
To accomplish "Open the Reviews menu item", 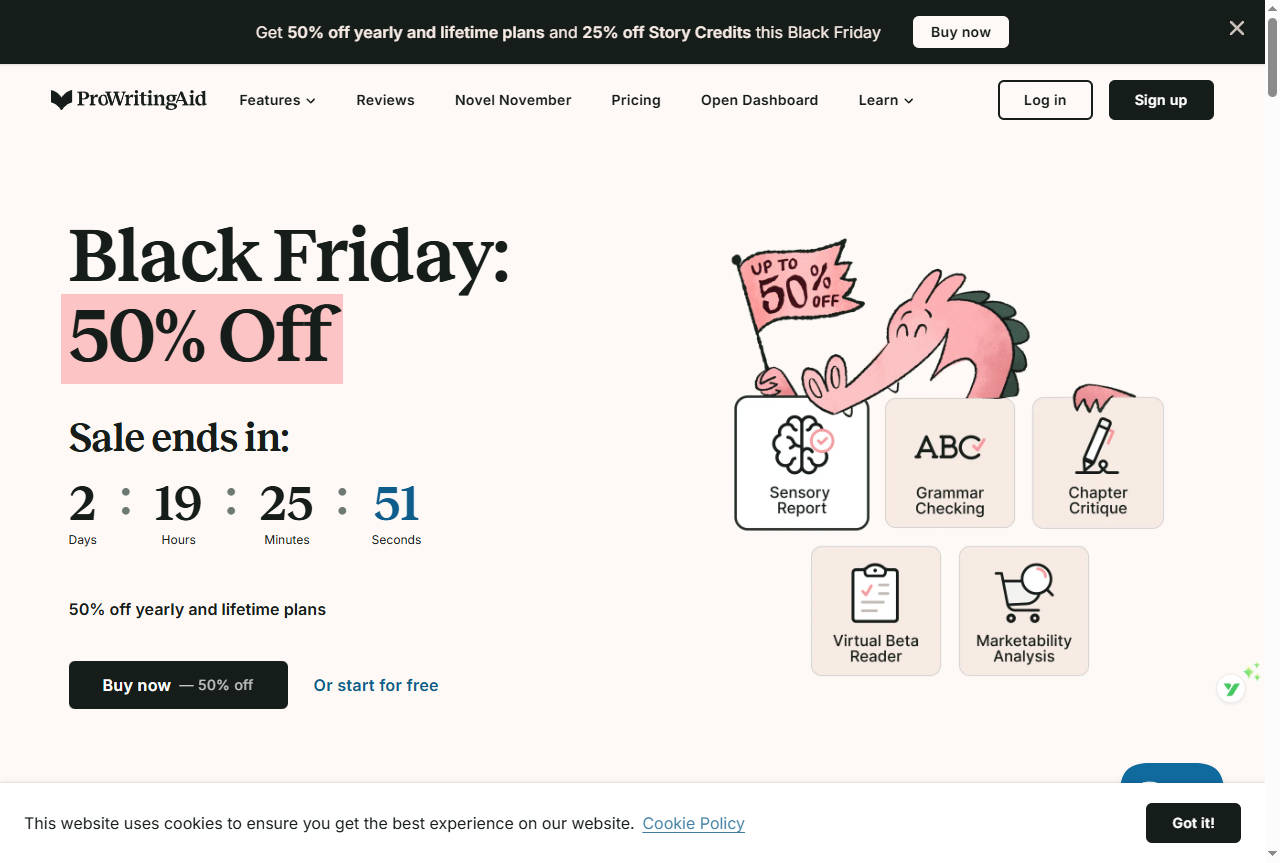I will [x=385, y=100].
